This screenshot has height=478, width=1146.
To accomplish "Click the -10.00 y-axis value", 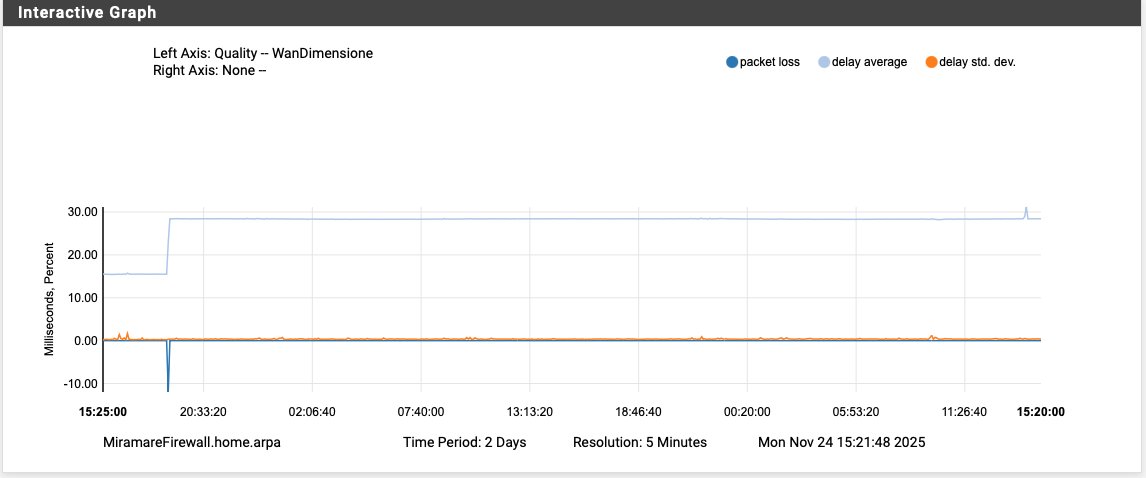I will point(79,384).
